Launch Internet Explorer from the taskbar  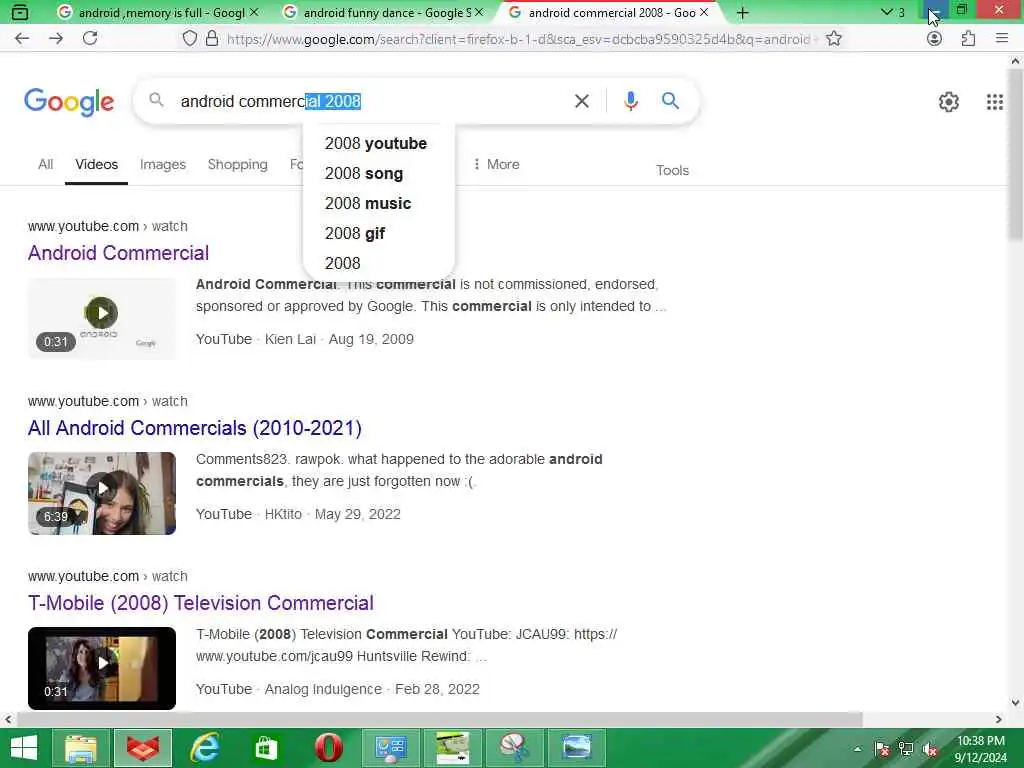tap(205, 748)
